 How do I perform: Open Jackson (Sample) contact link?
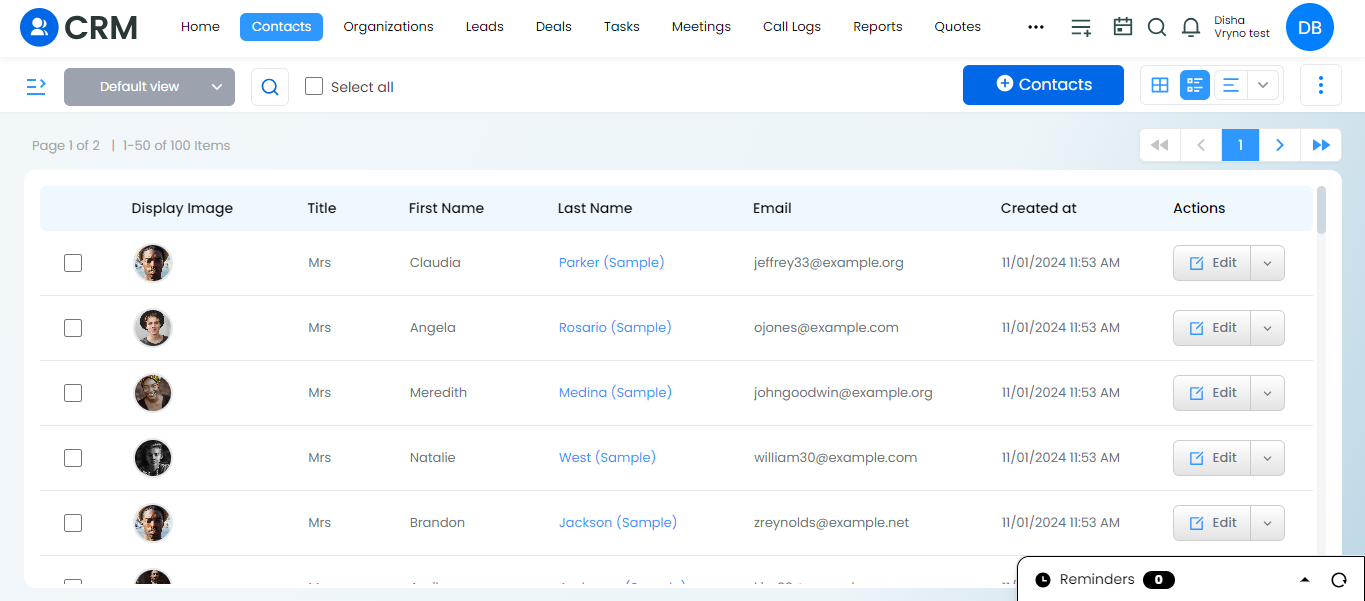617,523
